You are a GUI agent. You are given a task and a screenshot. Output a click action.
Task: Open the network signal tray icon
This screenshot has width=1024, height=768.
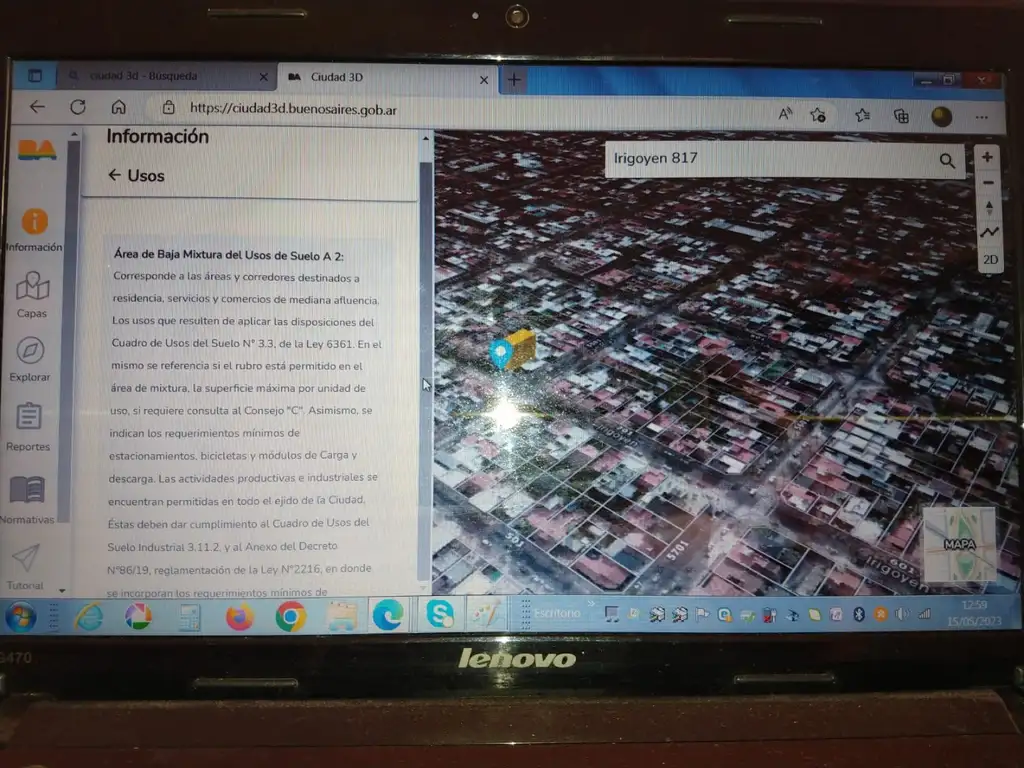[x=924, y=614]
